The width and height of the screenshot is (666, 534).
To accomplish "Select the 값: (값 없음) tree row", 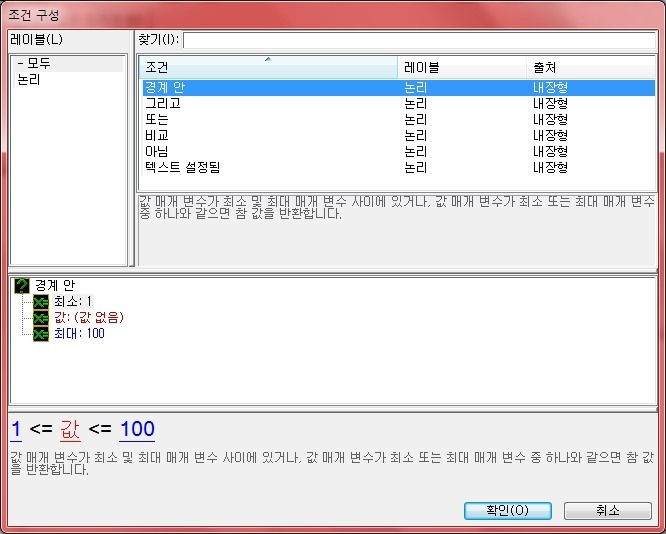I will pyautogui.click(x=89, y=318).
